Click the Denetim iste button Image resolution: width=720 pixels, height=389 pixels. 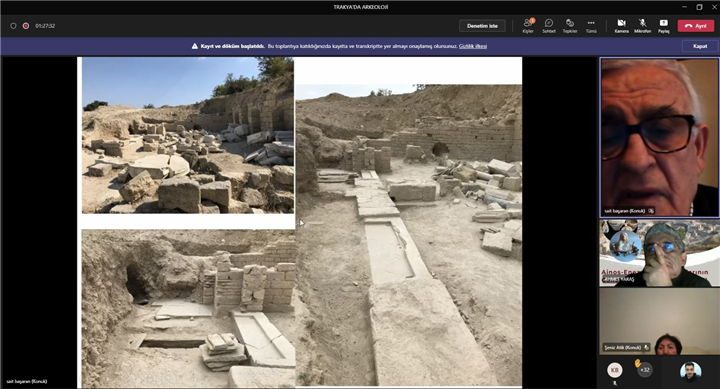point(482,26)
